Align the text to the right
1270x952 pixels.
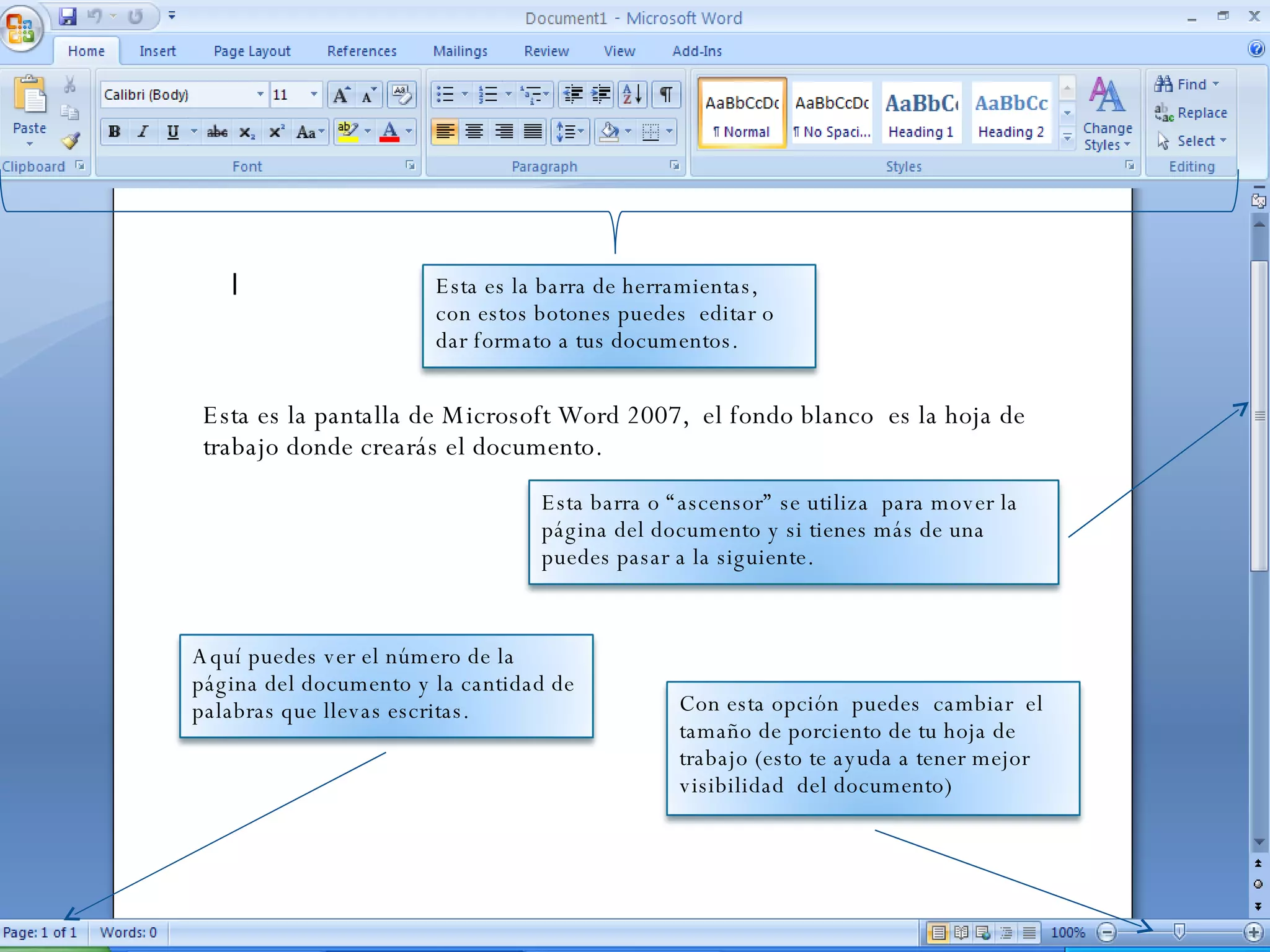point(504,131)
